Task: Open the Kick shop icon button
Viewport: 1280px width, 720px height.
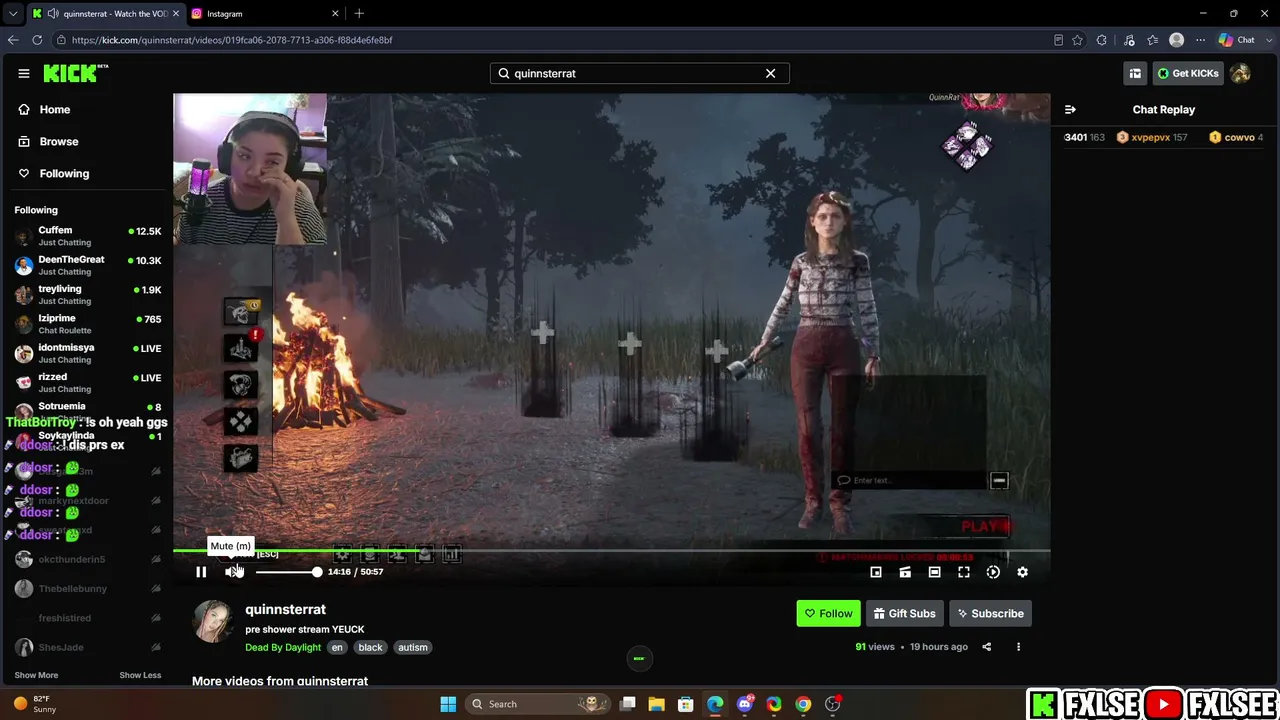Action: point(1135,73)
